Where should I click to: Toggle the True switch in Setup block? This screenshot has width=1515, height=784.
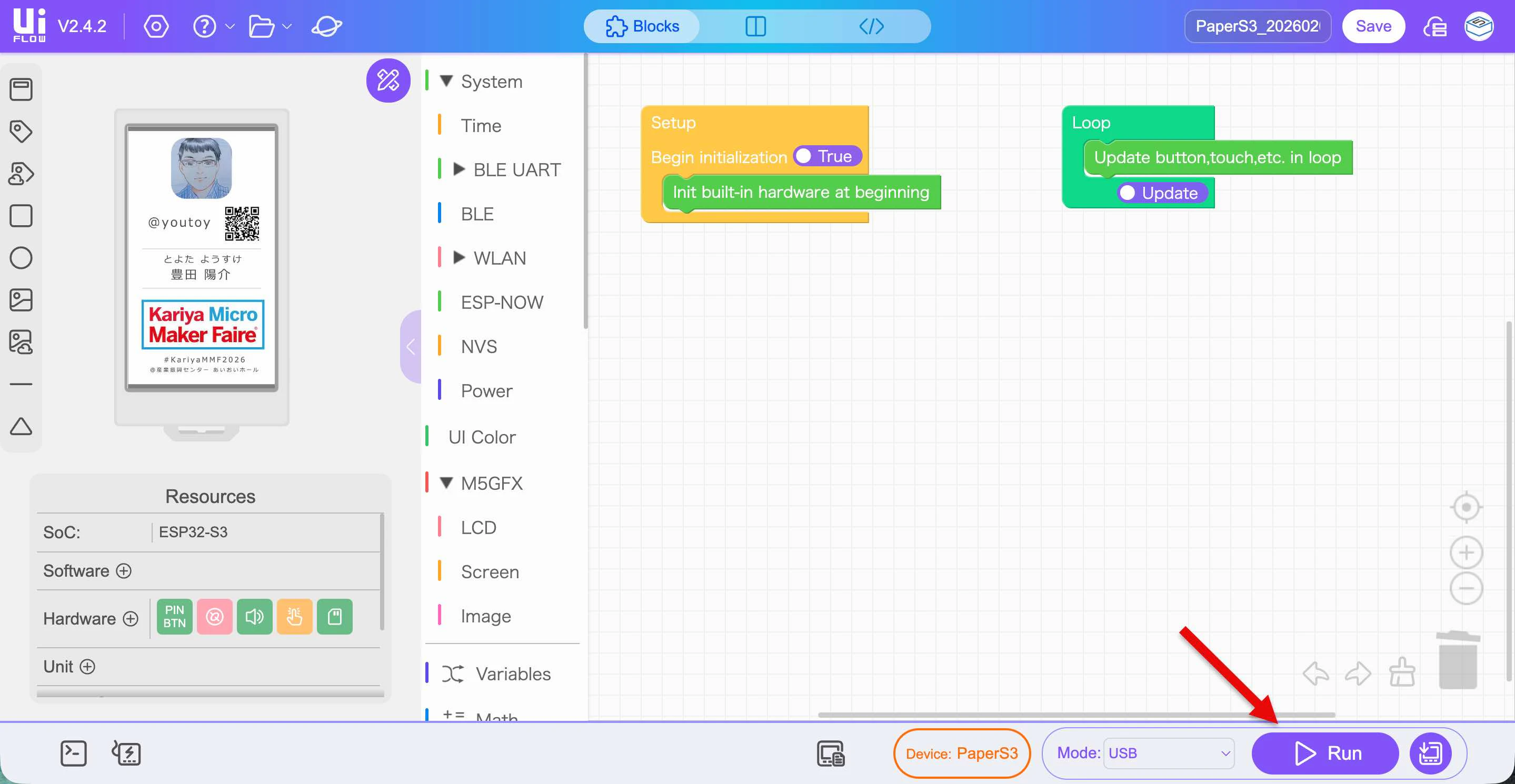click(x=827, y=156)
